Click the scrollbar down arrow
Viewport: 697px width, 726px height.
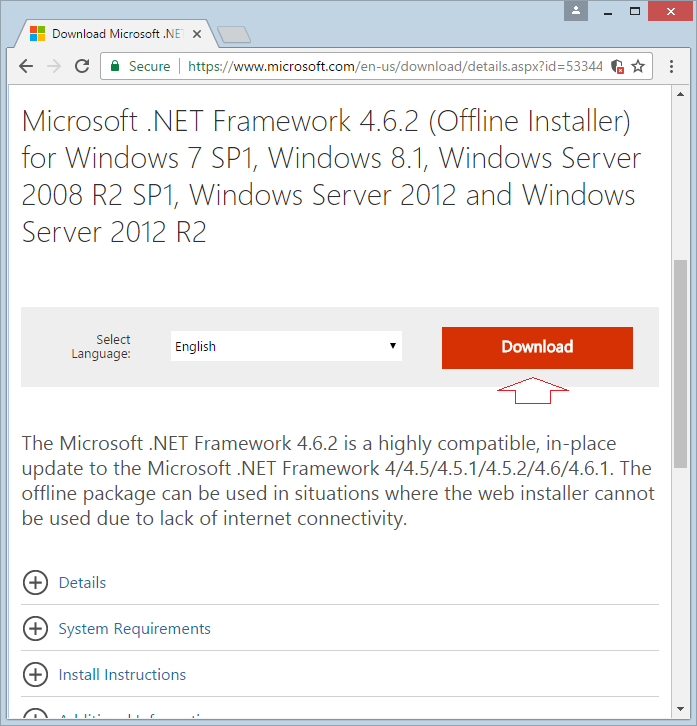point(680,708)
